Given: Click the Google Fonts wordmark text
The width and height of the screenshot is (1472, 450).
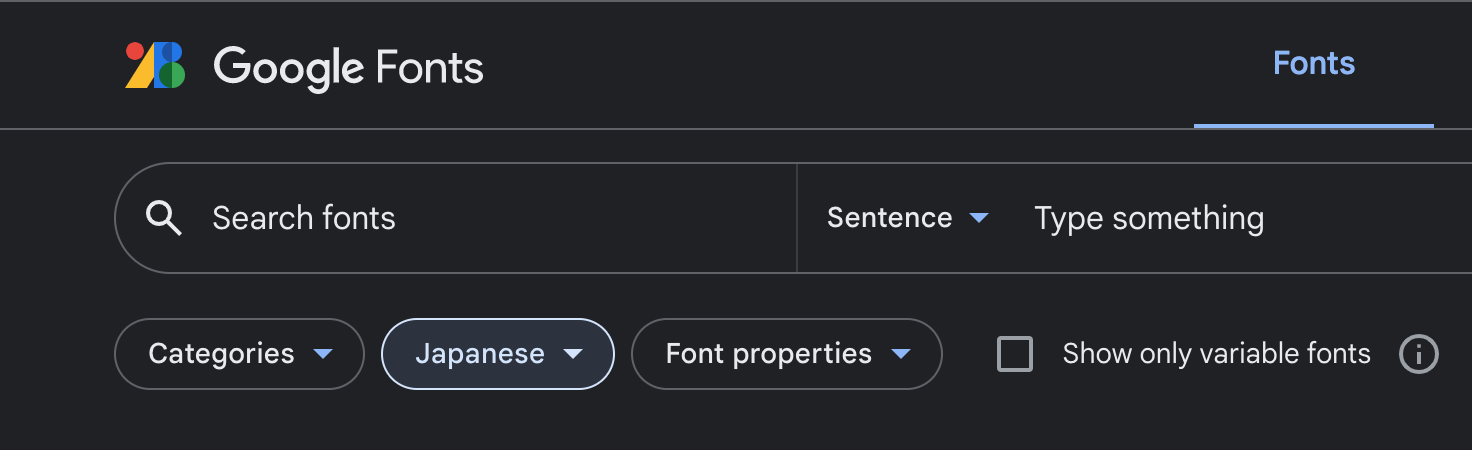Looking at the screenshot, I should pyautogui.click(x=348, y=67).
